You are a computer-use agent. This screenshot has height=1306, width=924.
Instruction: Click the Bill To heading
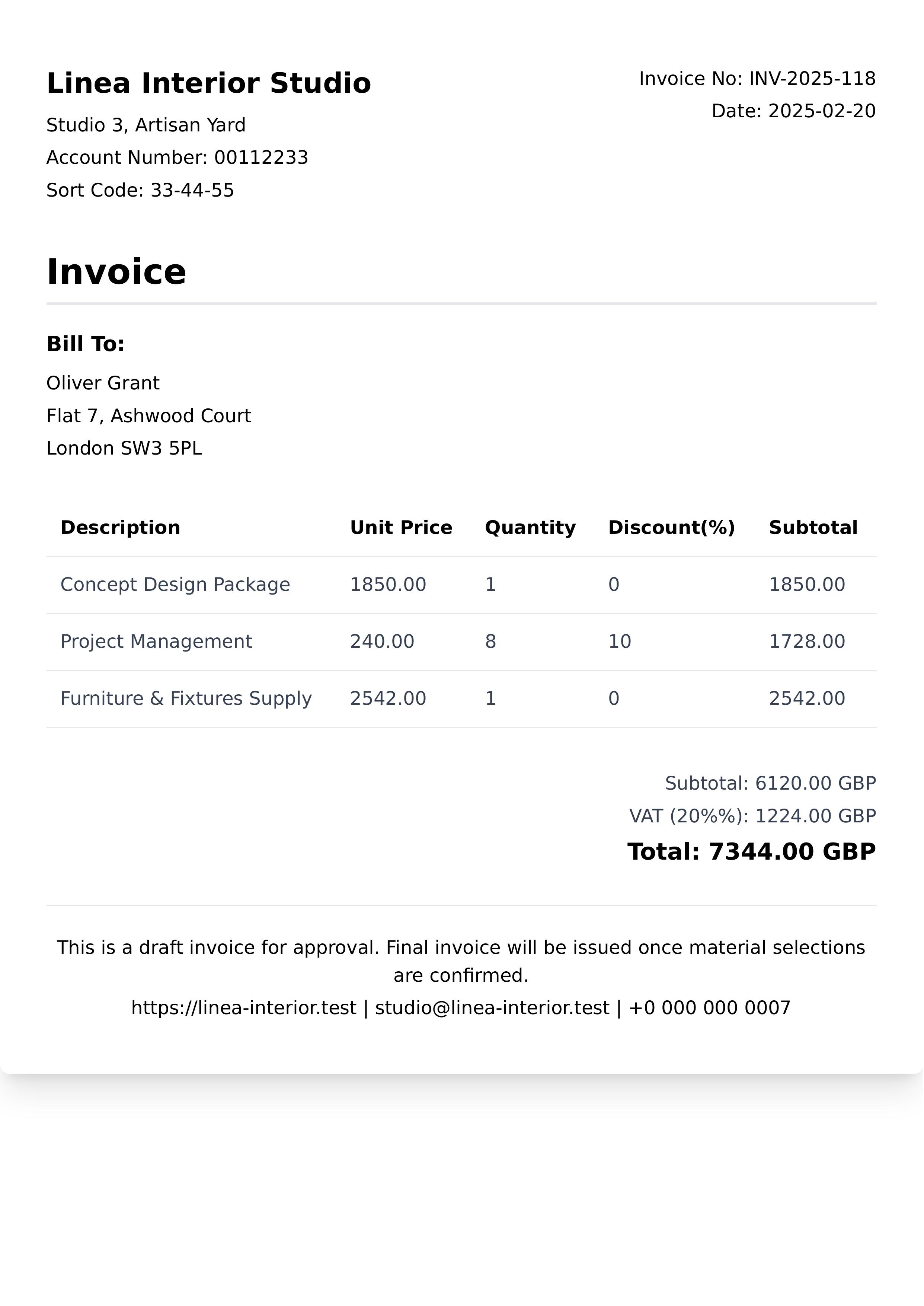(85, 344)
